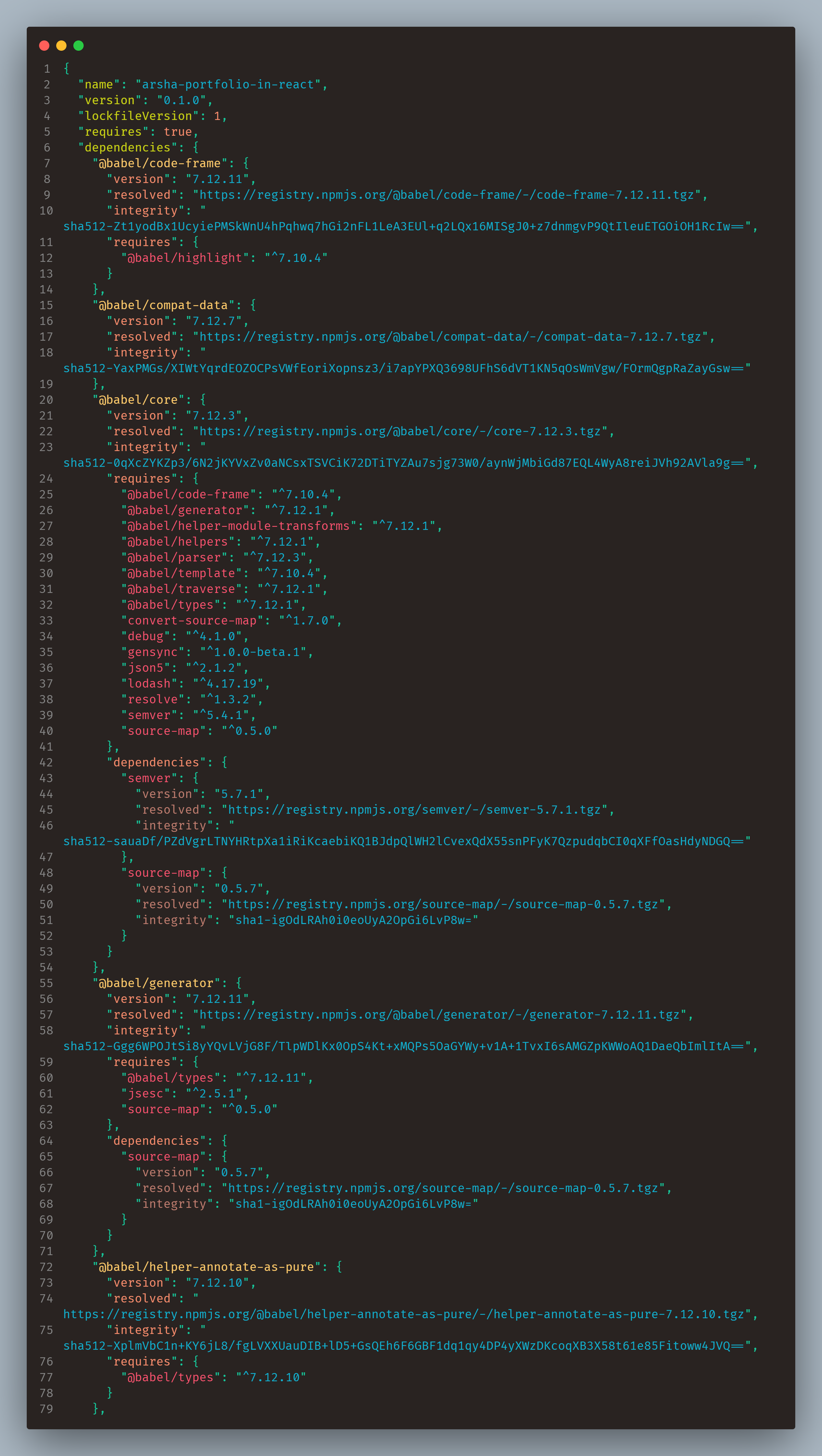Click the opening brace on line 1
This screenshot has width=822, height=1456.
coord(67,69)
